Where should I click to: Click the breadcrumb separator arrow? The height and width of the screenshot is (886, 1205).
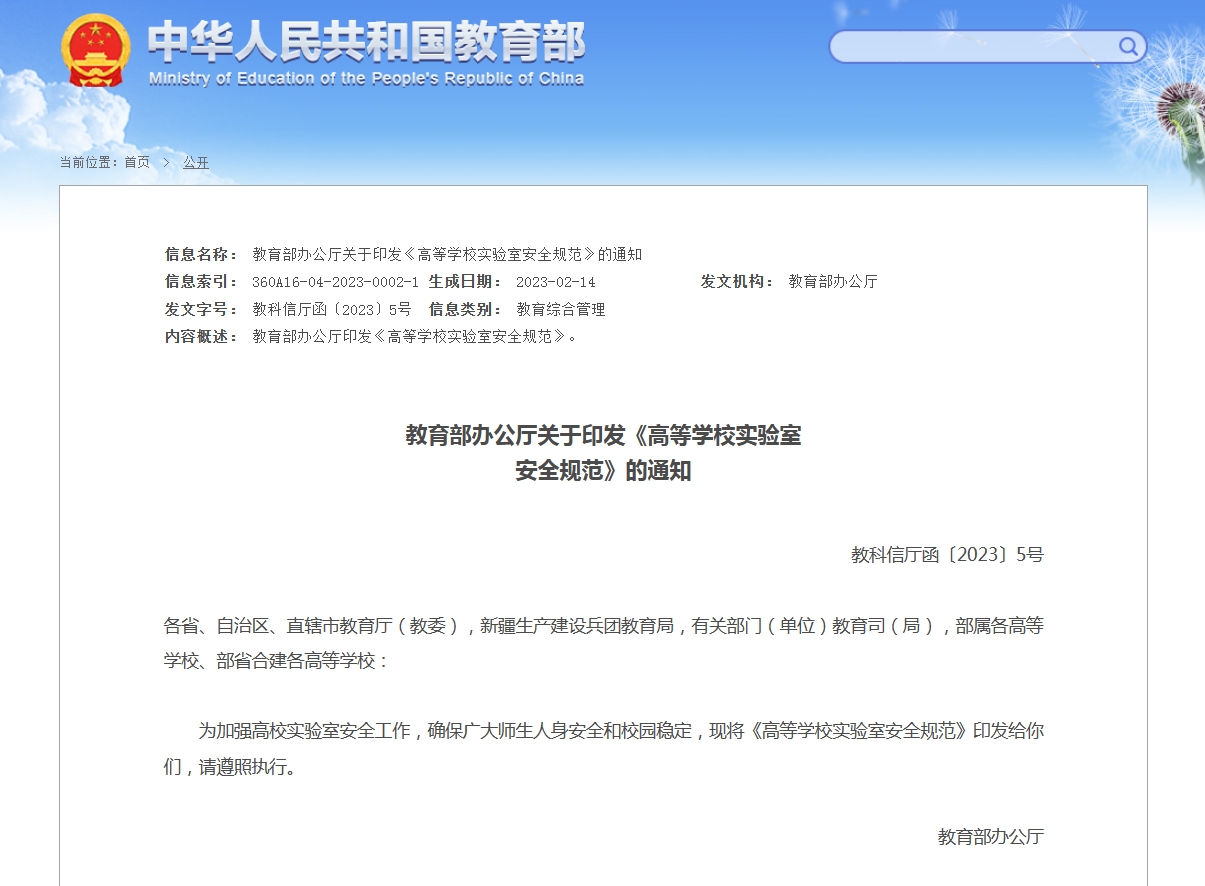[x=164, y=162]
